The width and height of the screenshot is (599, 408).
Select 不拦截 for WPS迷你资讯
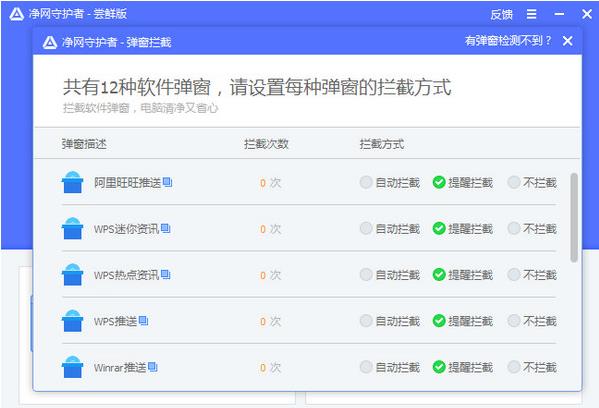(x=532, y=229)
